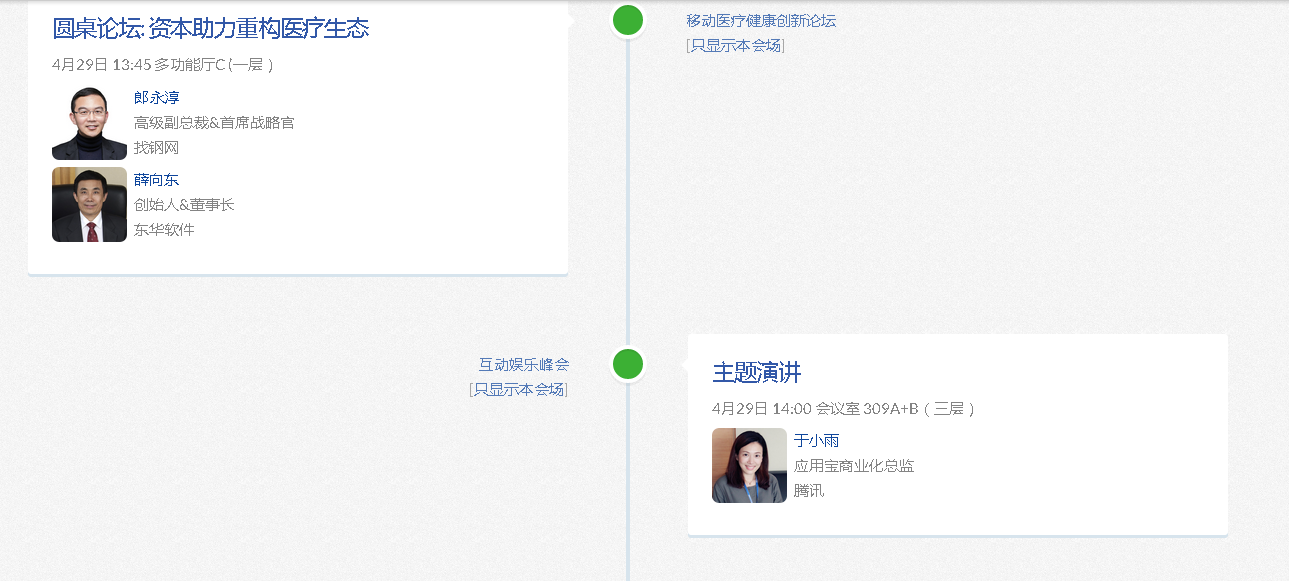The image size is (1289, 581).
Task: Open speaker name 薛向东
Action: (157, 179)
